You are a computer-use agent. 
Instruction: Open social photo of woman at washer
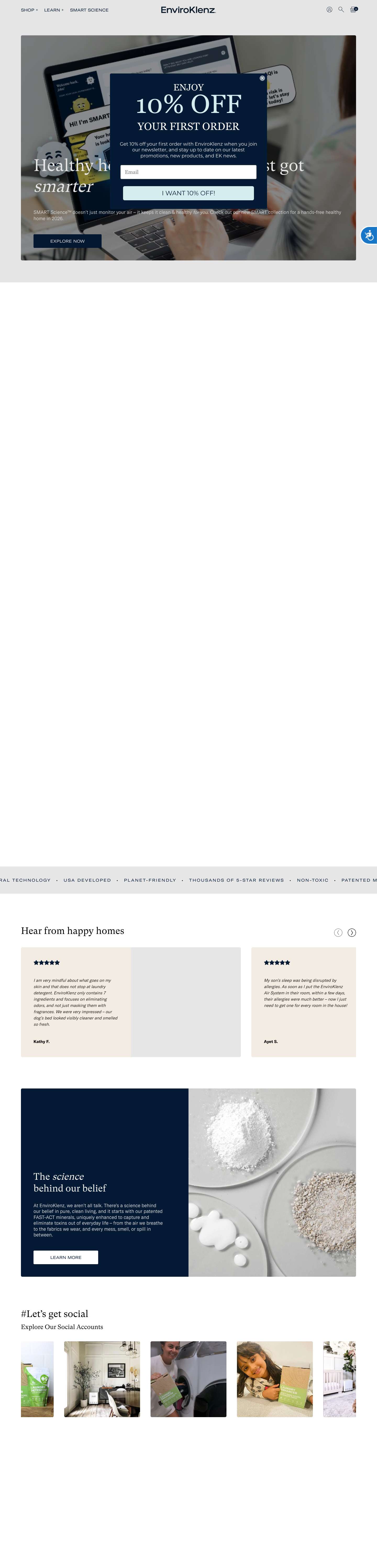(x=188, y=1379)
